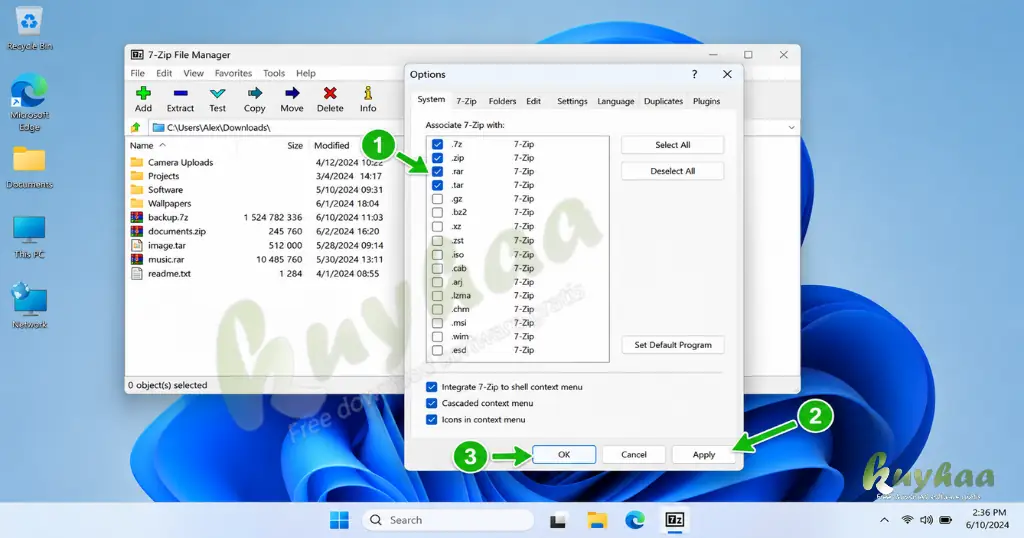The height and width of the screenshot is (538, 1024).
Task: Uncheck the .7z association checkbox
Action: pos(438,144)
